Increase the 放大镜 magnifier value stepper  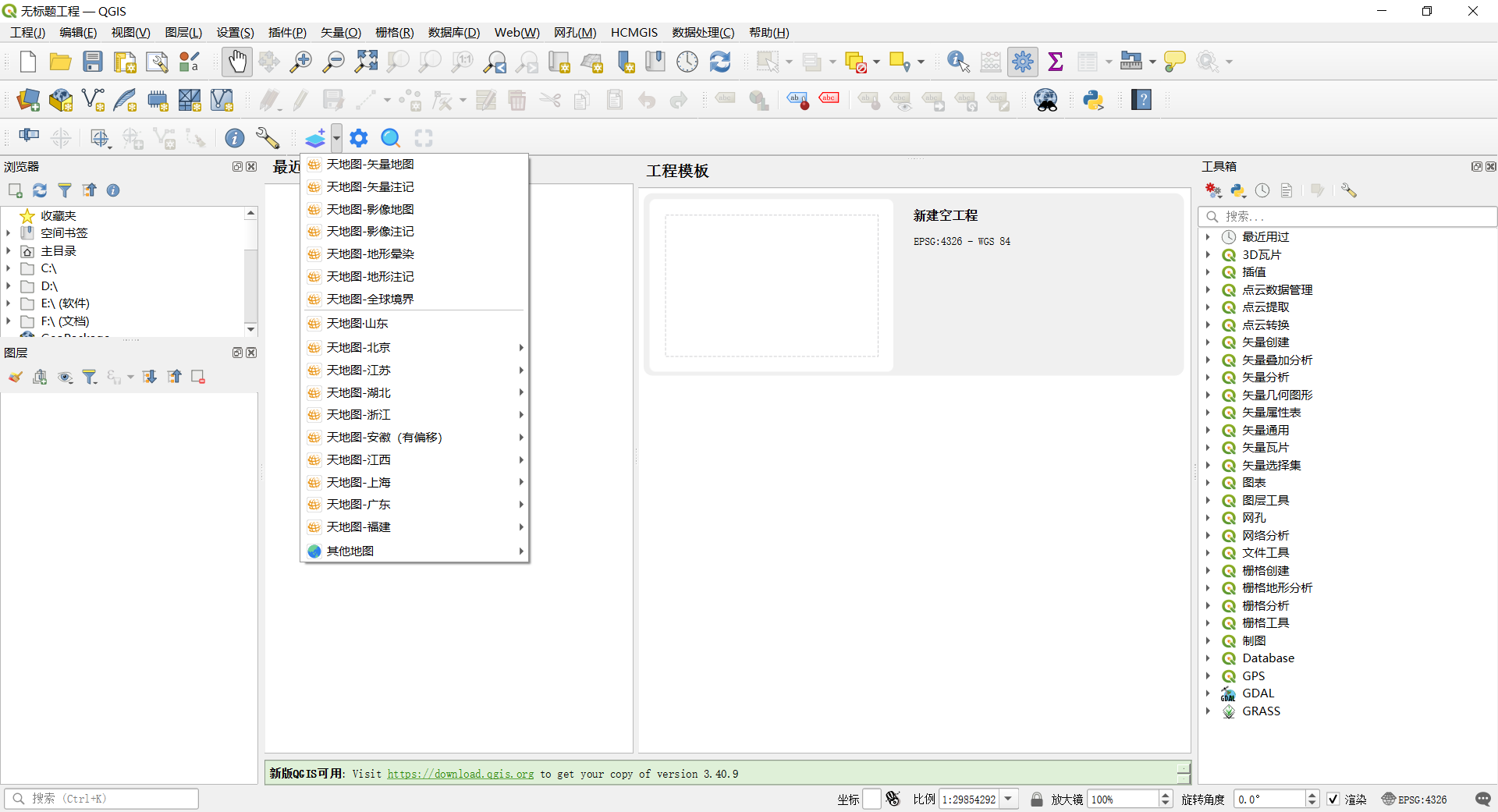(x=1166, y=795)
